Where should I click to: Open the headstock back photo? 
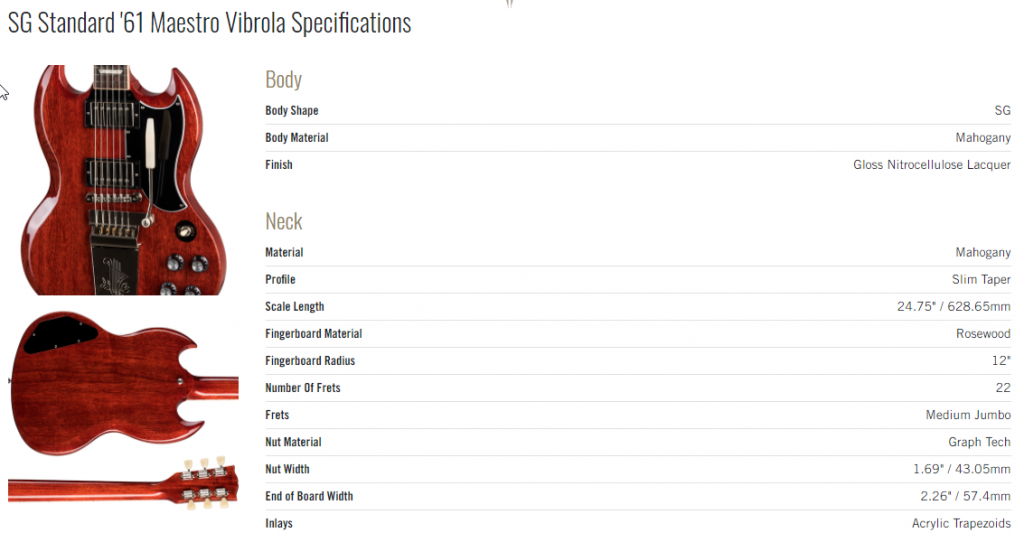124,484
